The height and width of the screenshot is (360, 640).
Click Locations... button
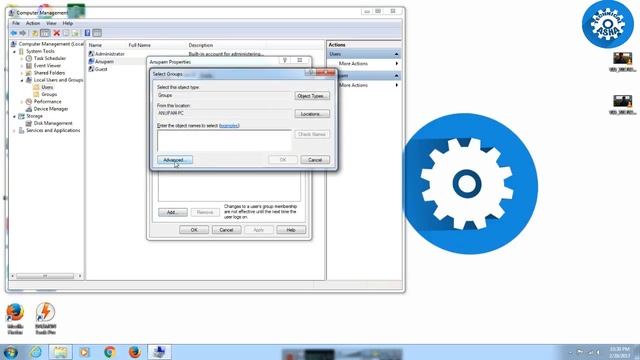click(312, 114)
